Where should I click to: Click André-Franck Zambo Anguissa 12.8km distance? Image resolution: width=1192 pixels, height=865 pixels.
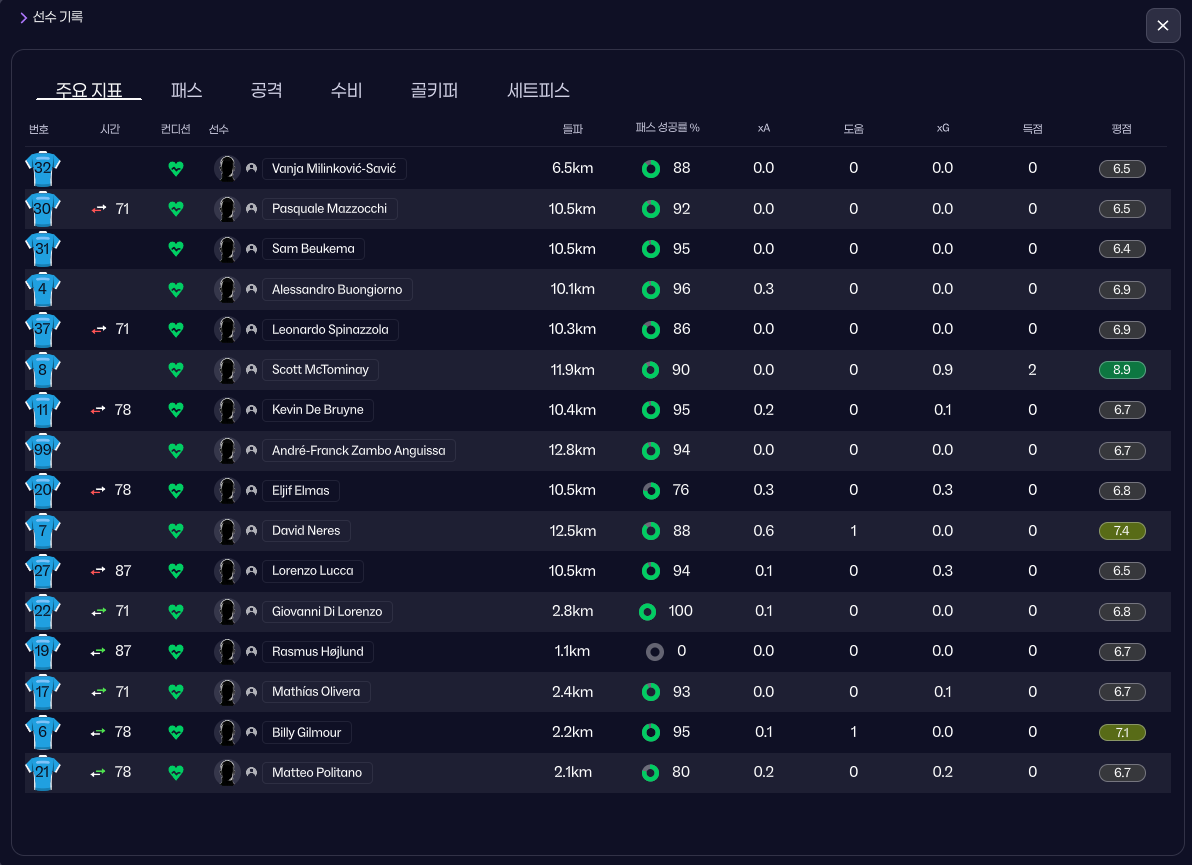pyautogui.click(x=572, y=450)
